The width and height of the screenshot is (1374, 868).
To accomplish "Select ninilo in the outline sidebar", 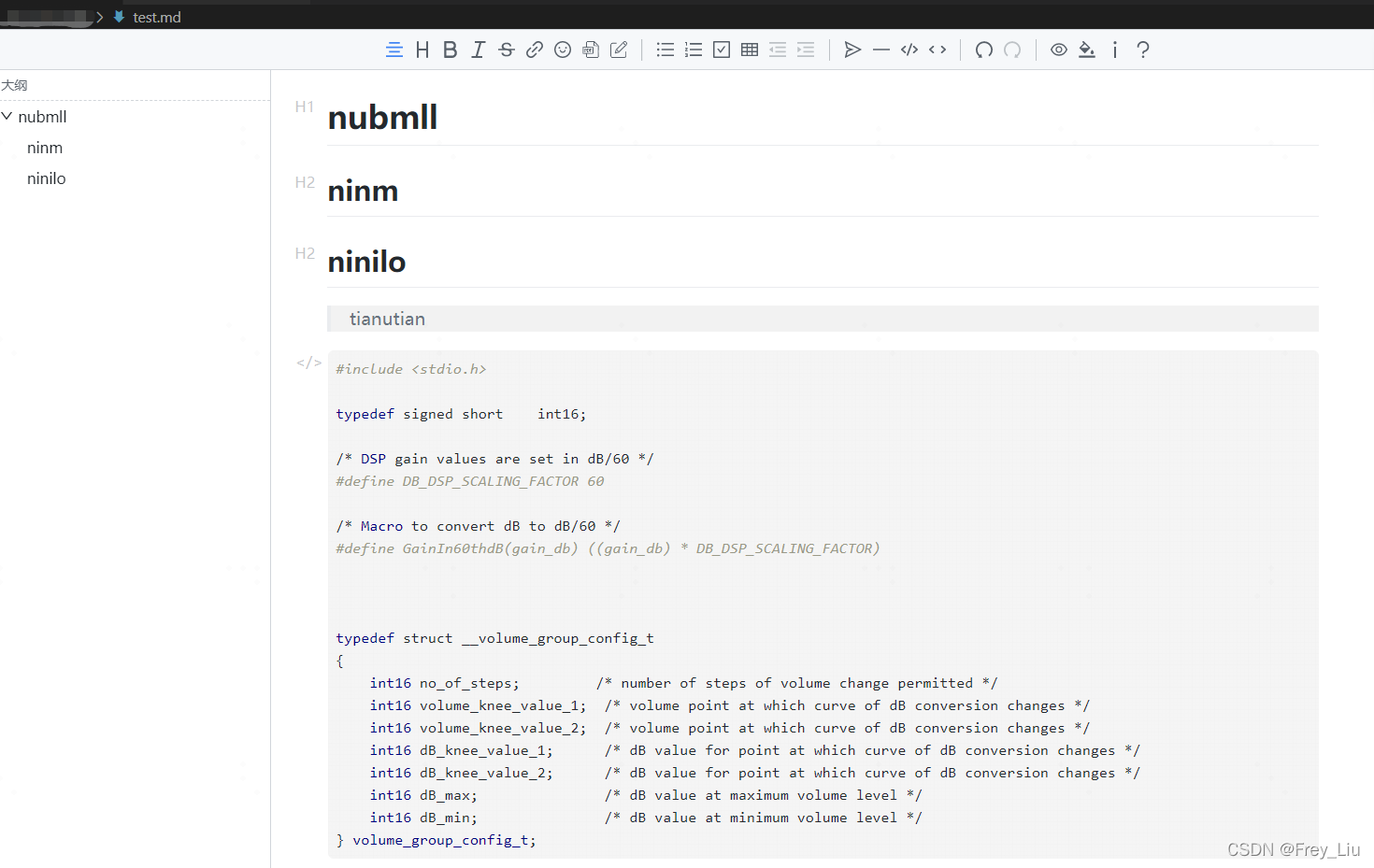I will (x=46, y=178).
